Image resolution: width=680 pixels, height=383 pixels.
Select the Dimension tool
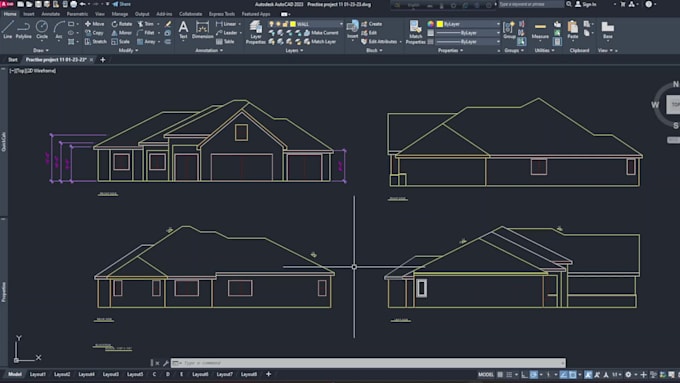202,30
